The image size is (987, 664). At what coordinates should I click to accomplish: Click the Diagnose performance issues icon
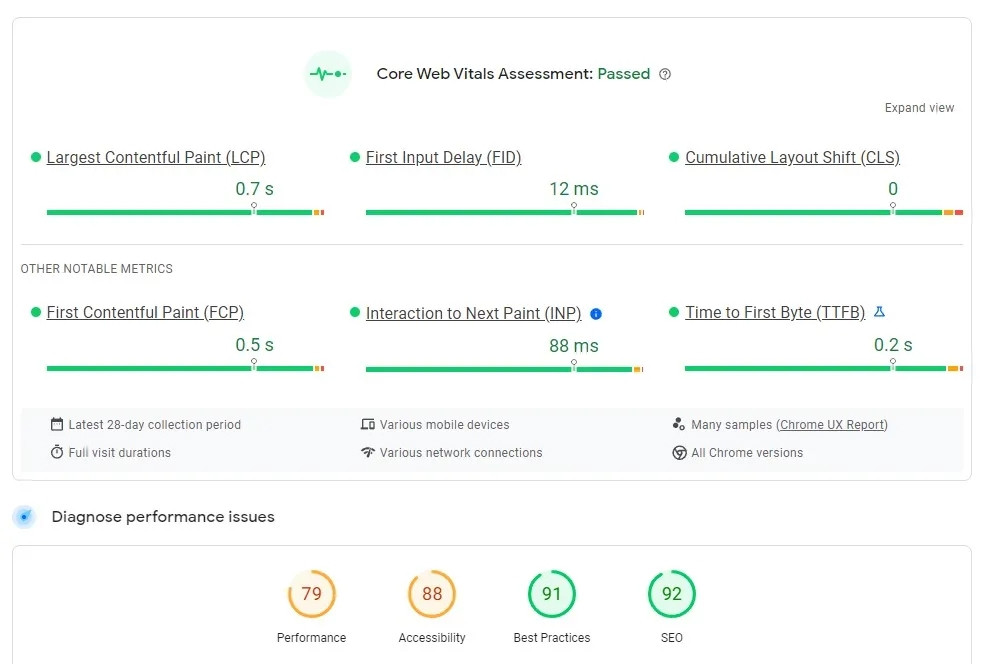click(x=25, y=517)
